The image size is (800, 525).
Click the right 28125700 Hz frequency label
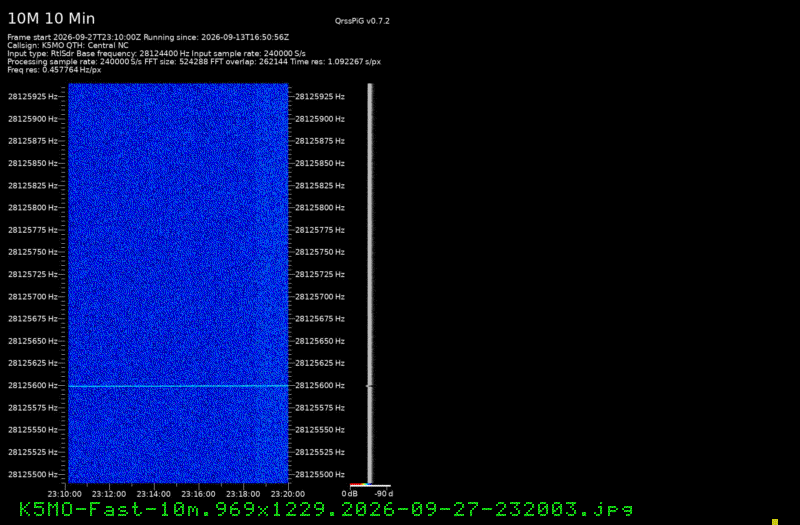coord(320,296)
